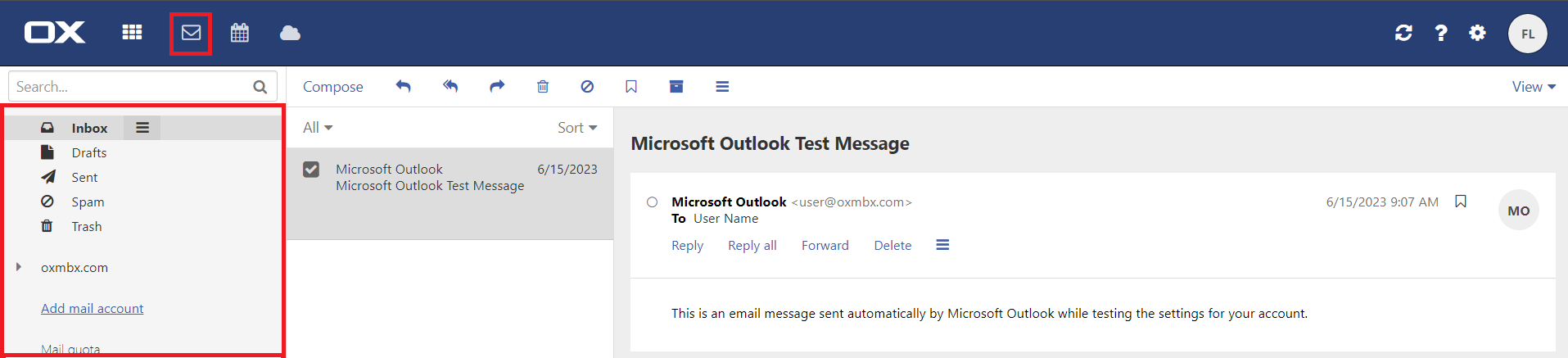Toggle the read/unread circle beside sender
1568x358 pixels.
(652, 202)
